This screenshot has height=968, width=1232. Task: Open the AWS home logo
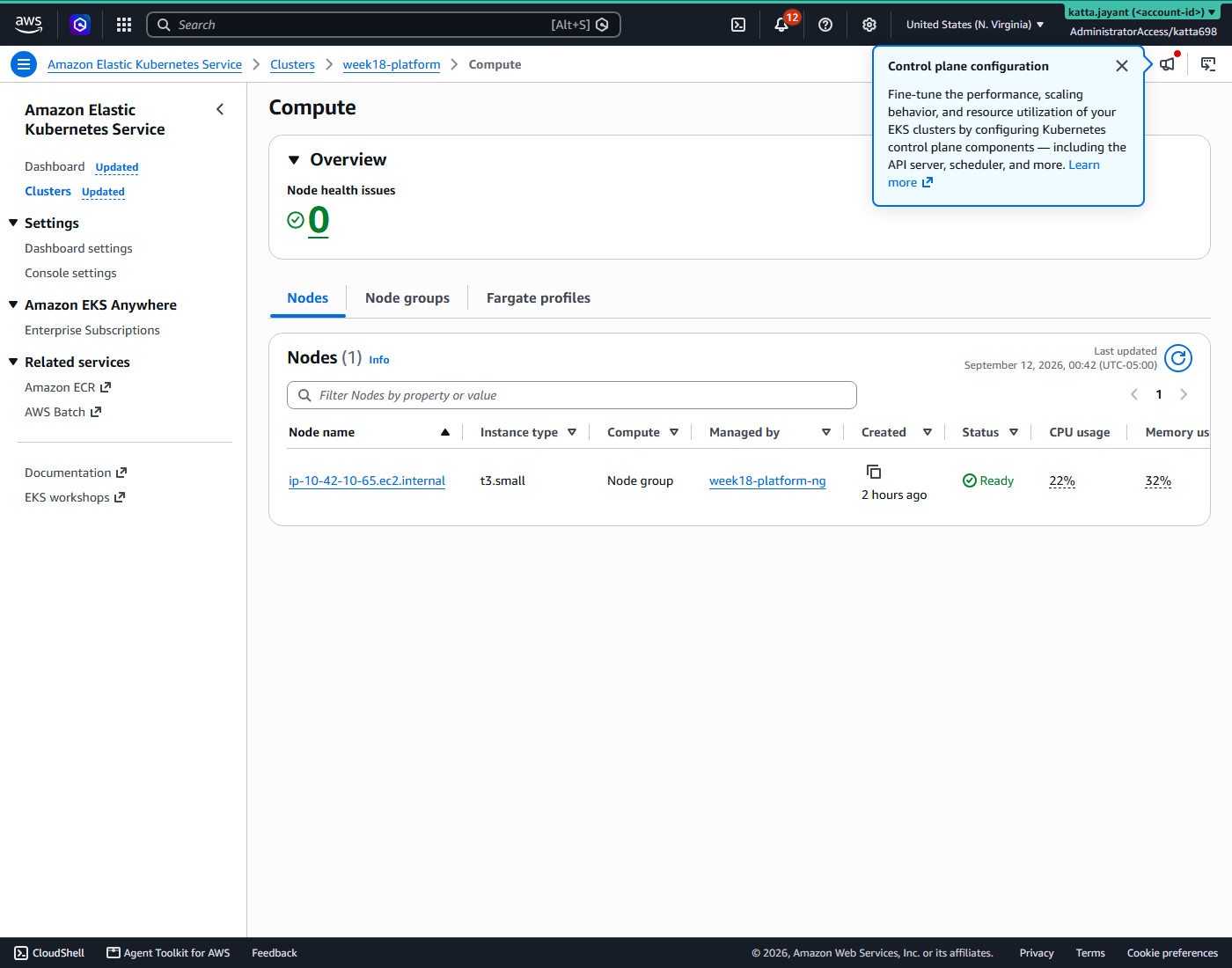point(28,25)
